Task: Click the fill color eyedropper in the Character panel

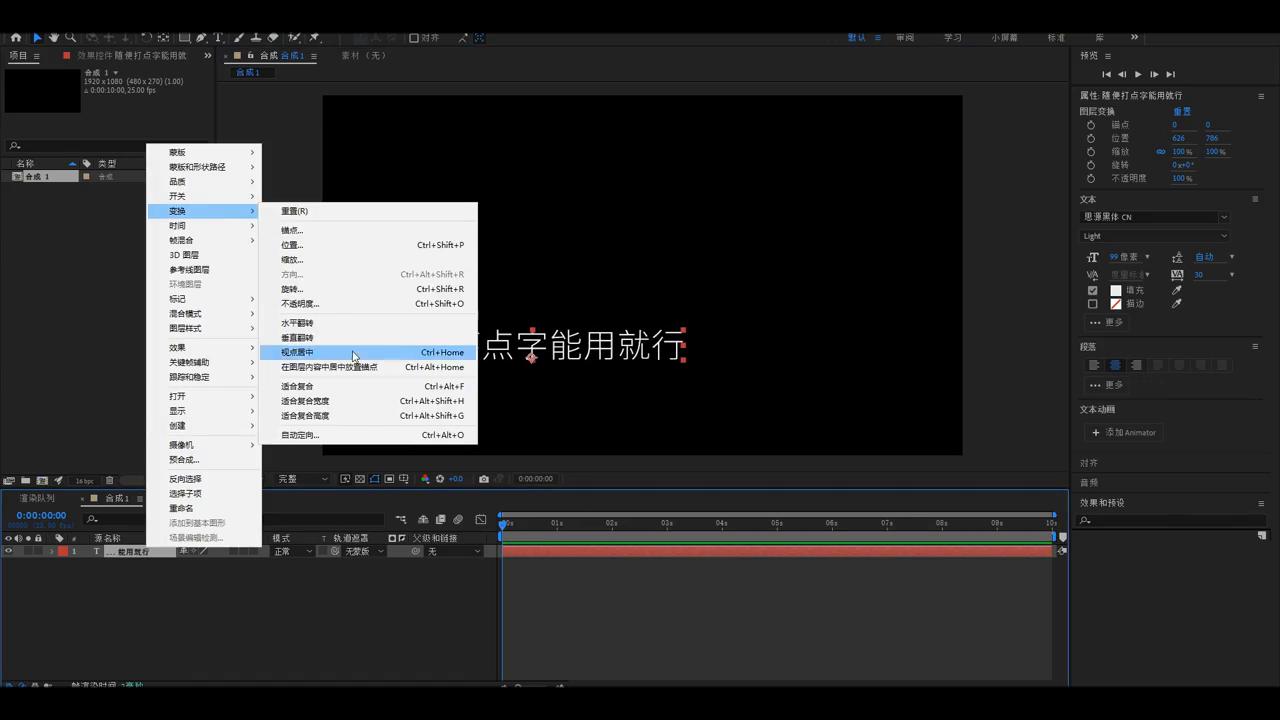Action: click(x=1177, y=290)
